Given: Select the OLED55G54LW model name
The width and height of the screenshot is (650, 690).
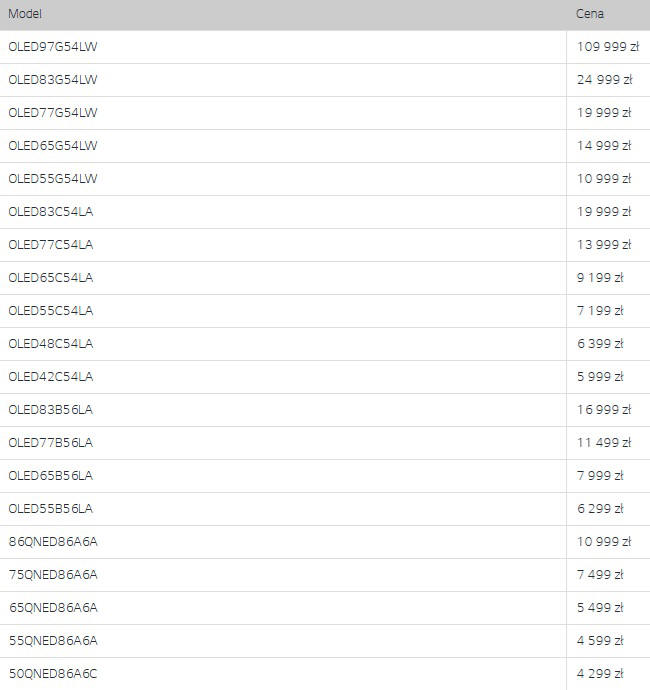Looking at the screenshot, I should coord(53,179).
